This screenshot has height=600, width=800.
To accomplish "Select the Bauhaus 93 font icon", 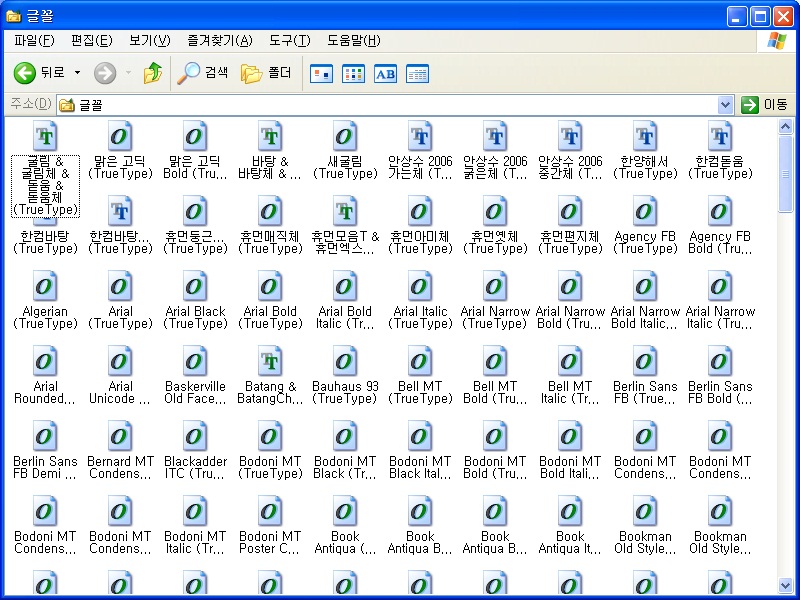I will [345, 361].
